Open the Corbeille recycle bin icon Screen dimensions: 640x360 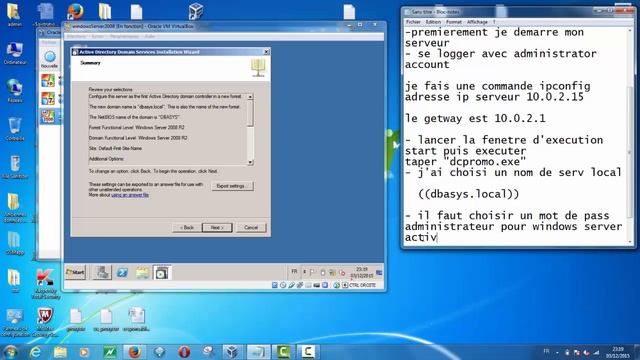tap(15, 129)
